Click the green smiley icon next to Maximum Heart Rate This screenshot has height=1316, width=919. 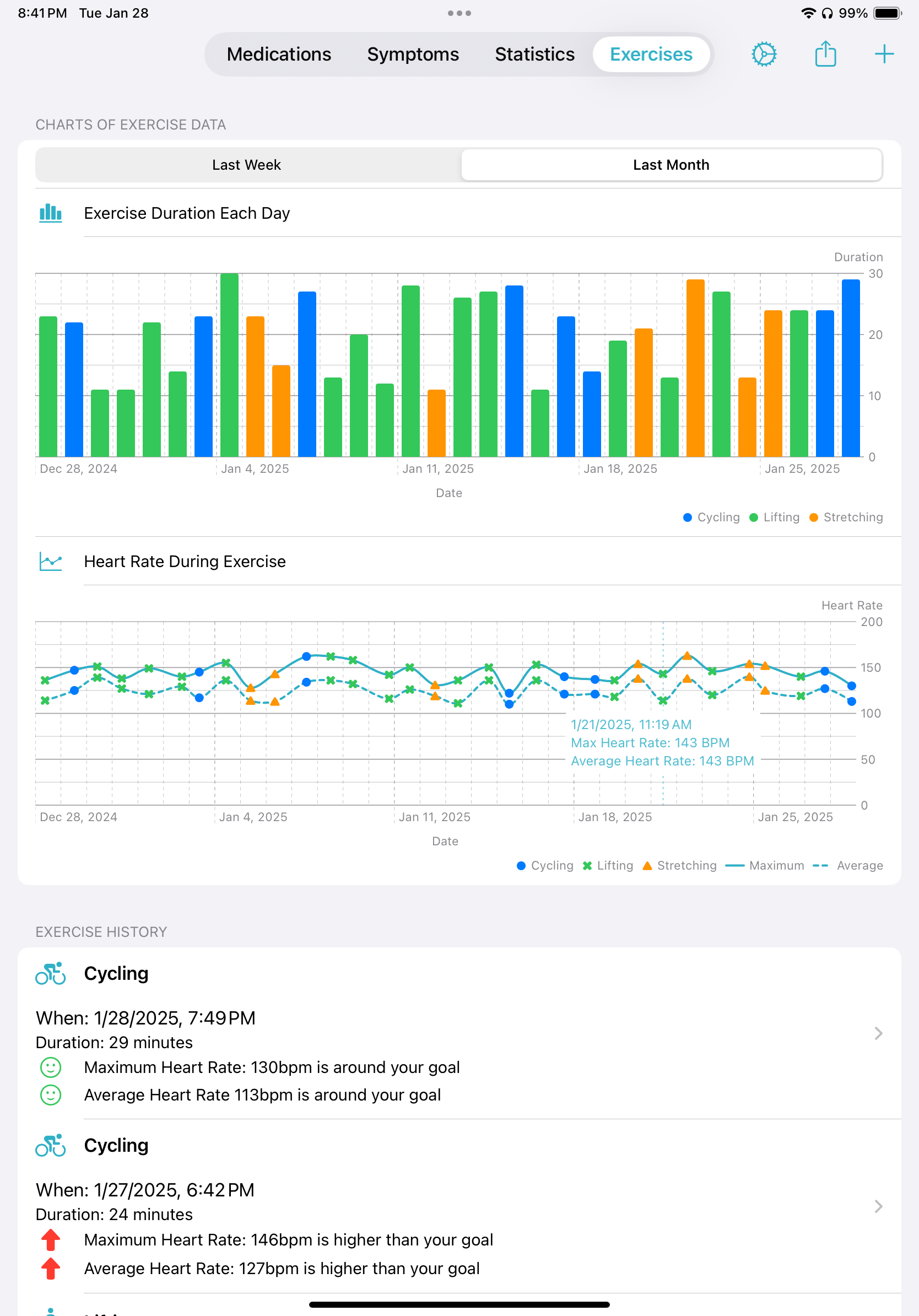pos(51,1067)
